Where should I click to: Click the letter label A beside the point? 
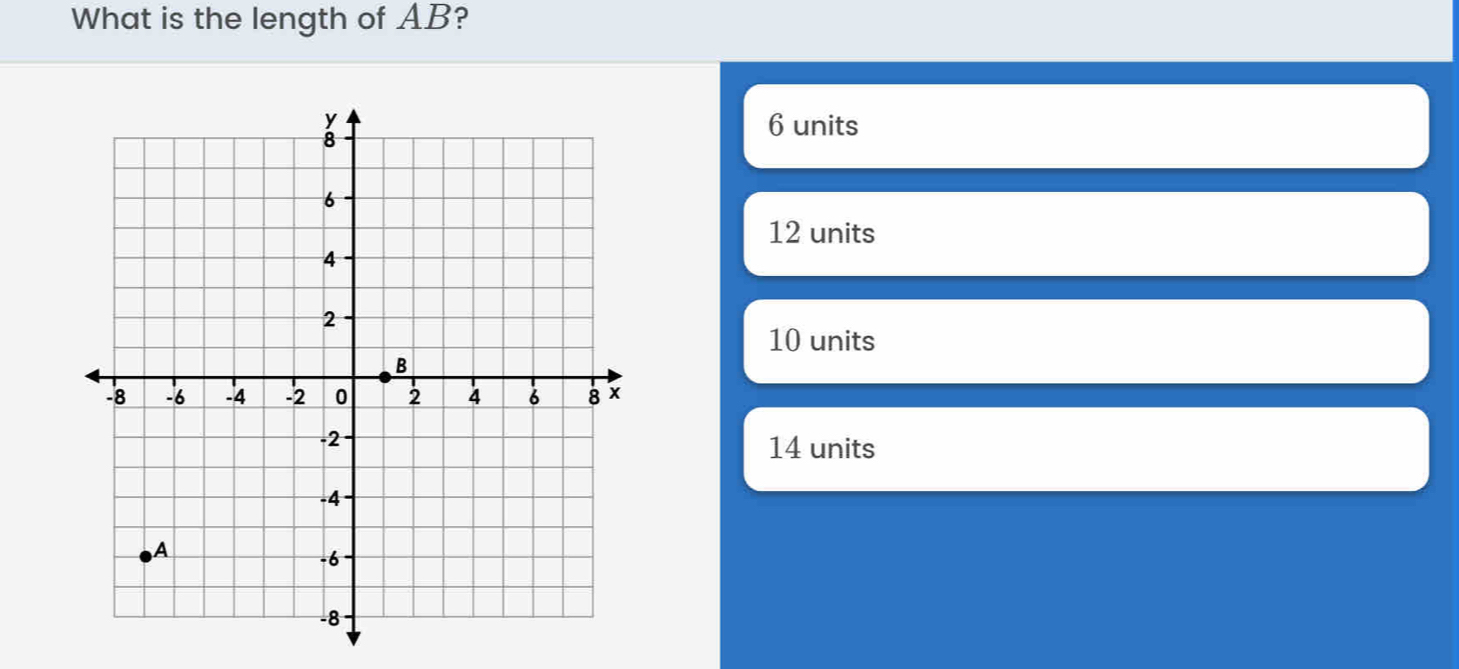pos(161,547)
